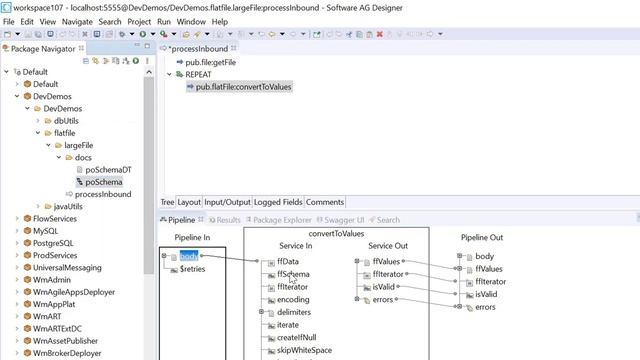The height and width of the screenshot is (360, 640).
Task: Select isValid in Pipeline Out
Action: tap(486, 294)
